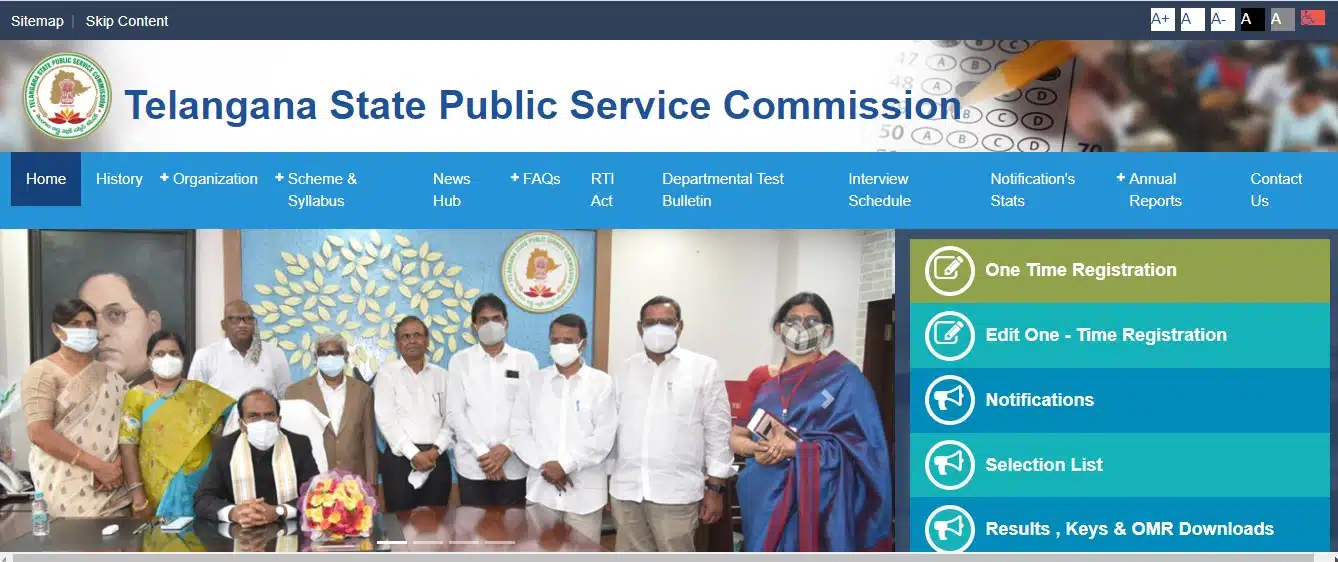Click Selection List megaphone icon
This screenshot has width=1338, height=562.
pyautogui.click(x=949, y=465)
